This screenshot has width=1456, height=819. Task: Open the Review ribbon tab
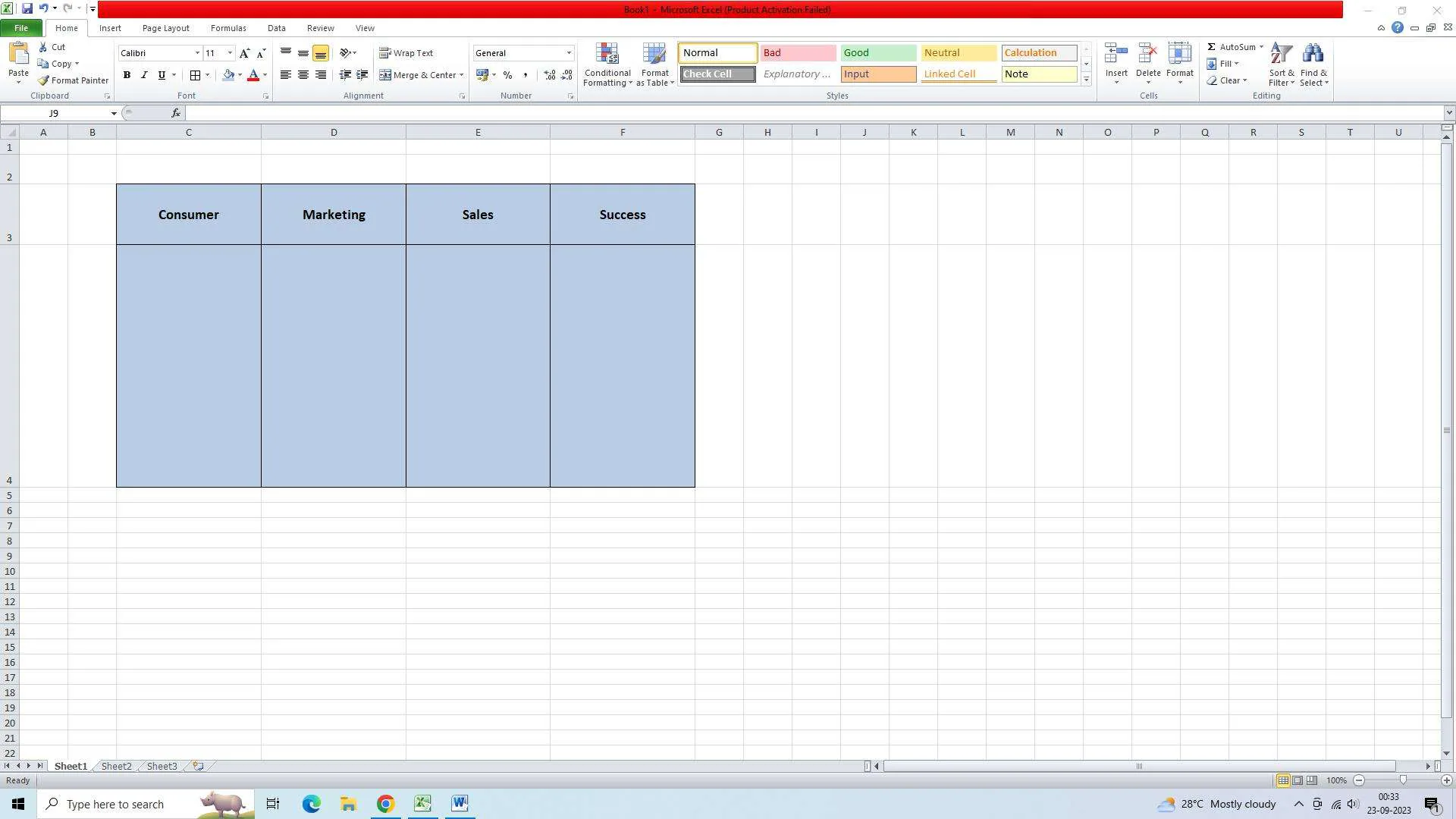tap(319, 27)
